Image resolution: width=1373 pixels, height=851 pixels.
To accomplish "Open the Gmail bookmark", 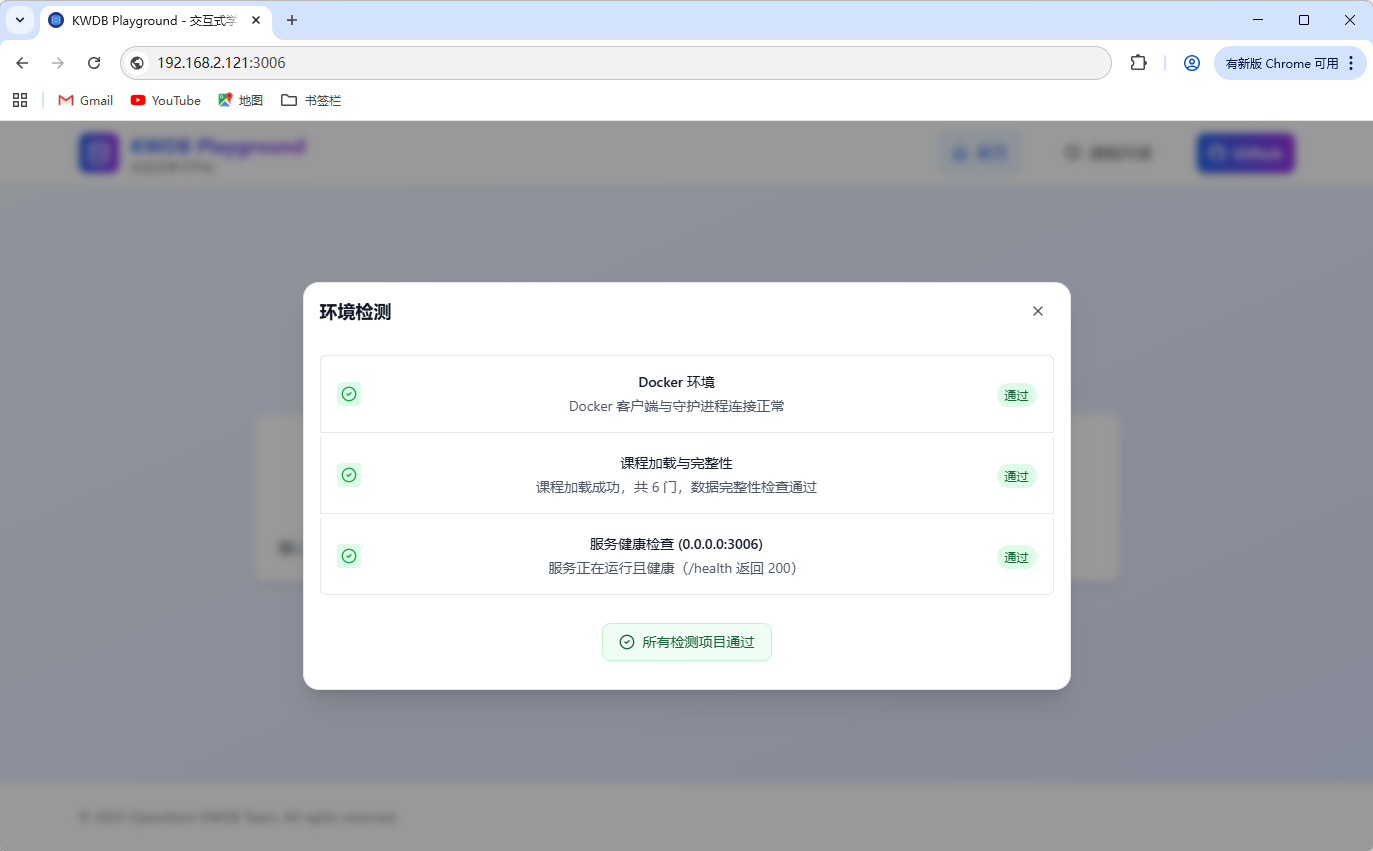I will (x=86, y=100).
